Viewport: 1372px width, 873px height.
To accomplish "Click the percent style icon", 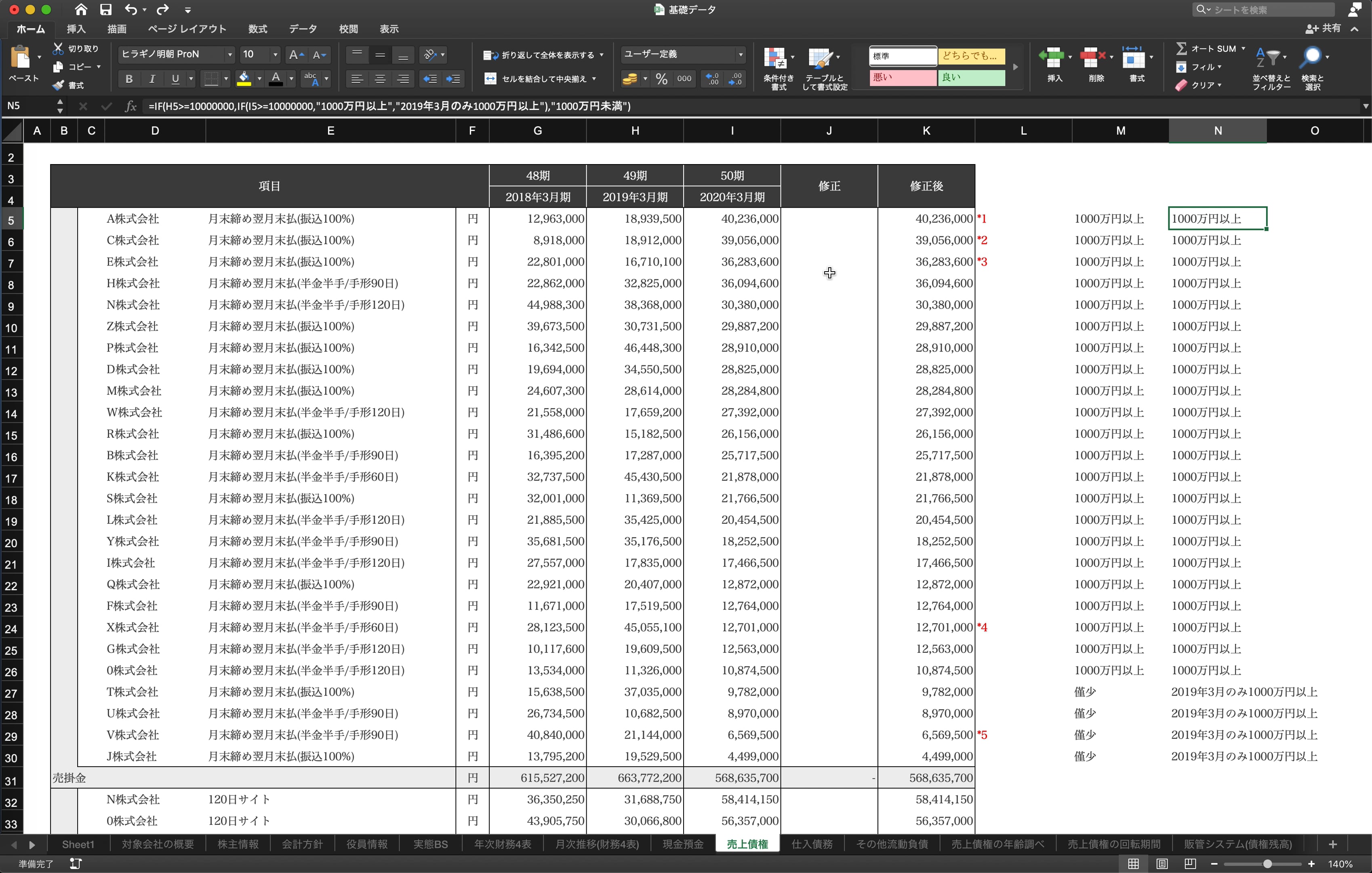I will click(x=661, y=79).
